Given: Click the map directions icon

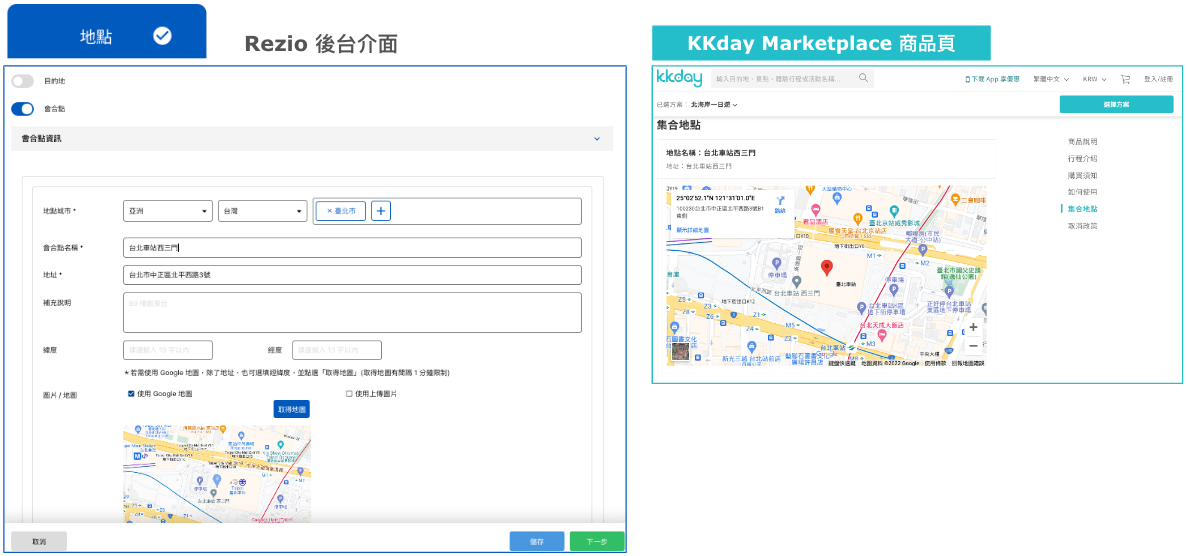Looking at the screenshot, I should click(780, 202).
